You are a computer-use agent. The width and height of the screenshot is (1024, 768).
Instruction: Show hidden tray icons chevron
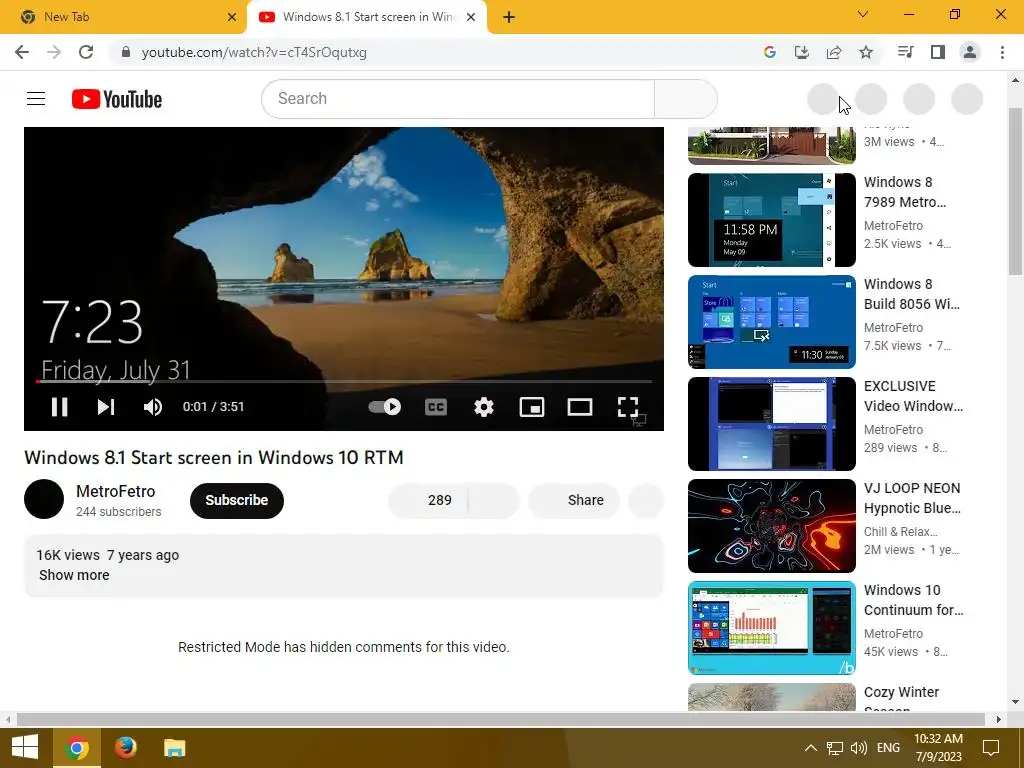tap(810, 748)
